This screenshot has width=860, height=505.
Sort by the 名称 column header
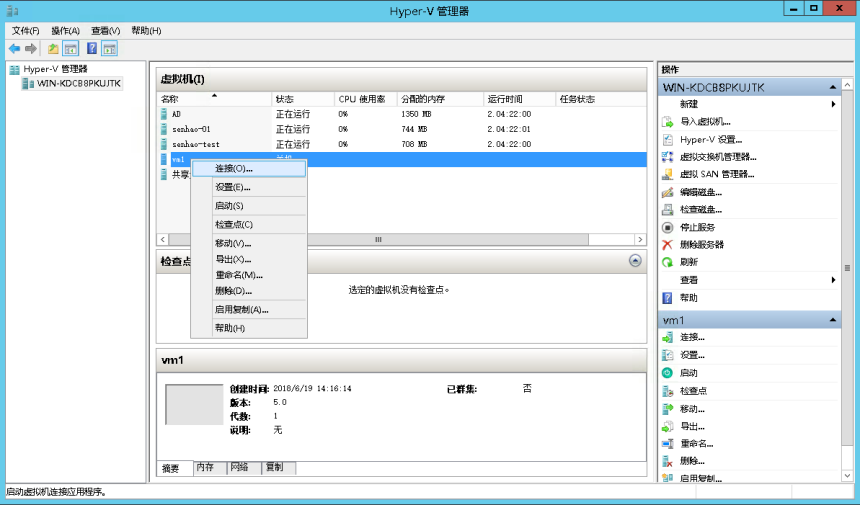(x=214, y=99)
